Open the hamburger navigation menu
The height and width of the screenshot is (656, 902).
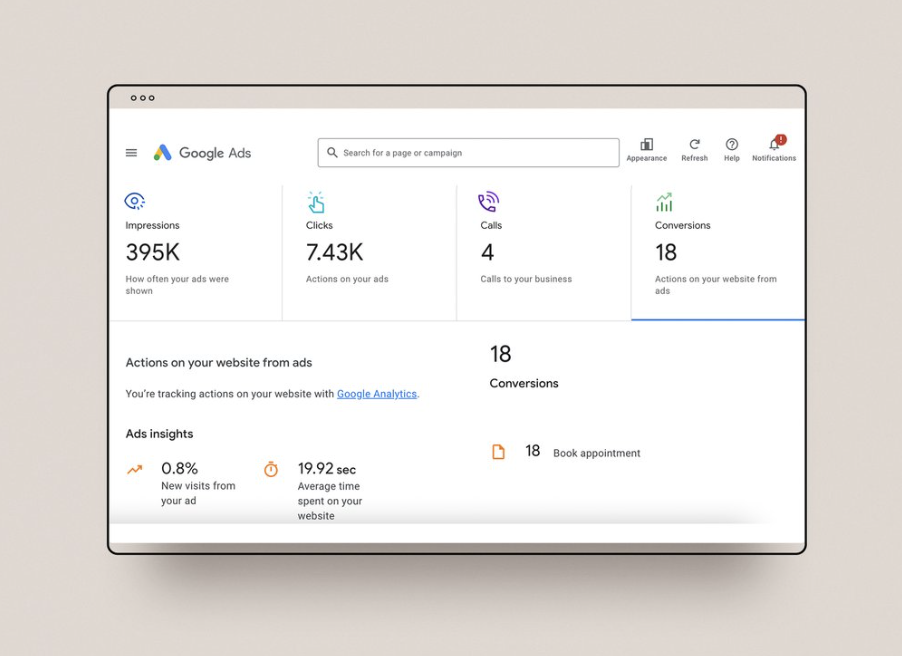131,153
